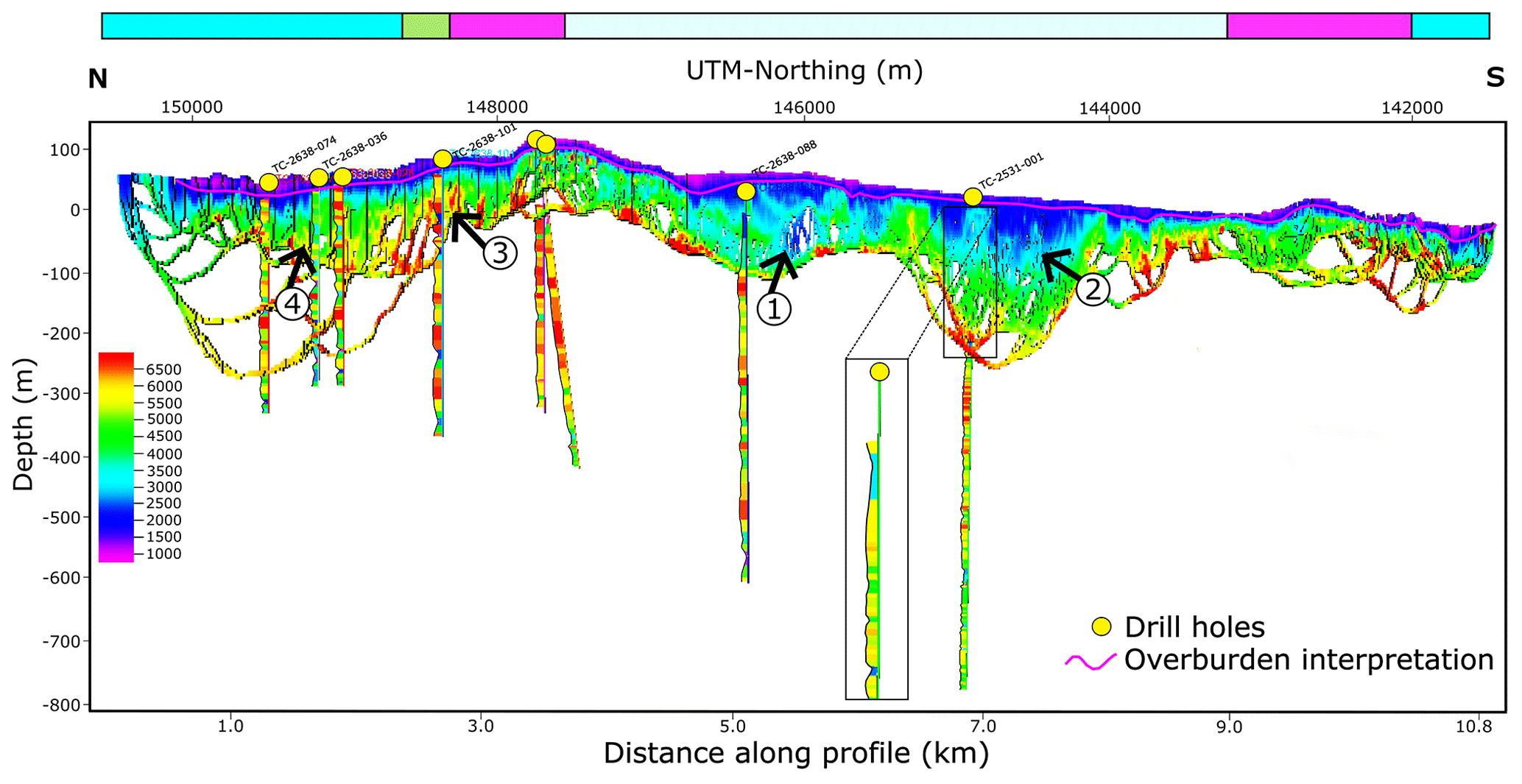Click the longest pale blue top bar segment
1522x784 pixels.
tap(895, 26)
